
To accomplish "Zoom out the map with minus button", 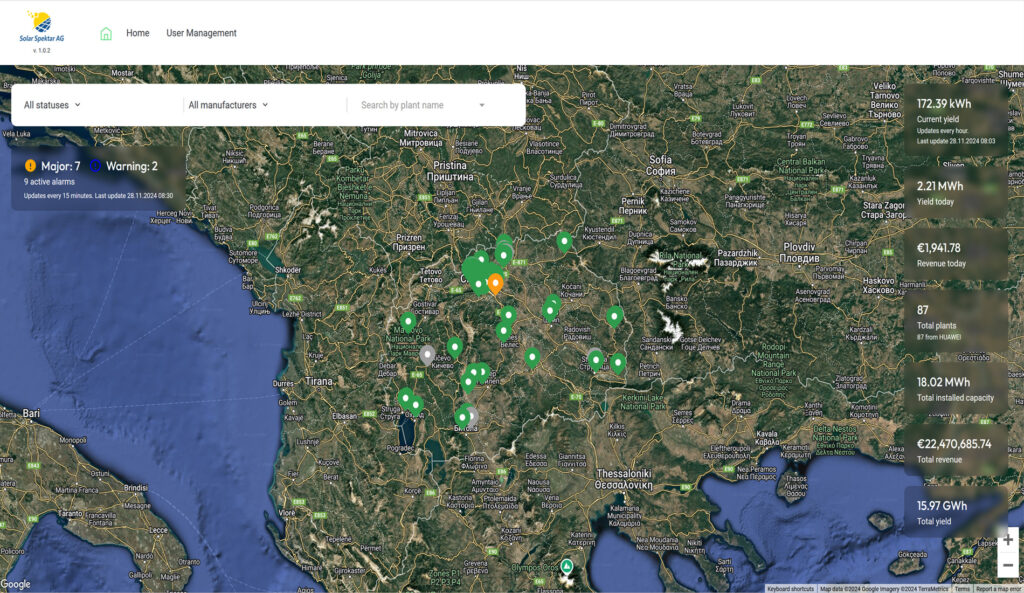I will tap(1007, 566).
